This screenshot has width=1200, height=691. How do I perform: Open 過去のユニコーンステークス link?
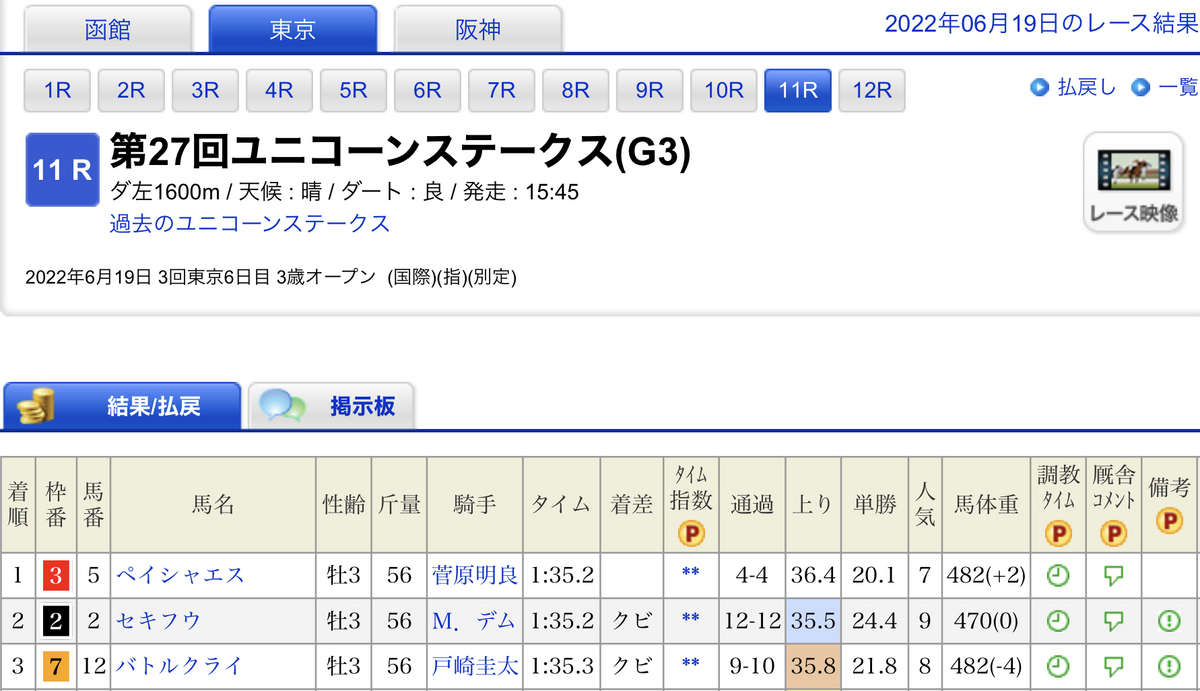(x=250, y=223)
